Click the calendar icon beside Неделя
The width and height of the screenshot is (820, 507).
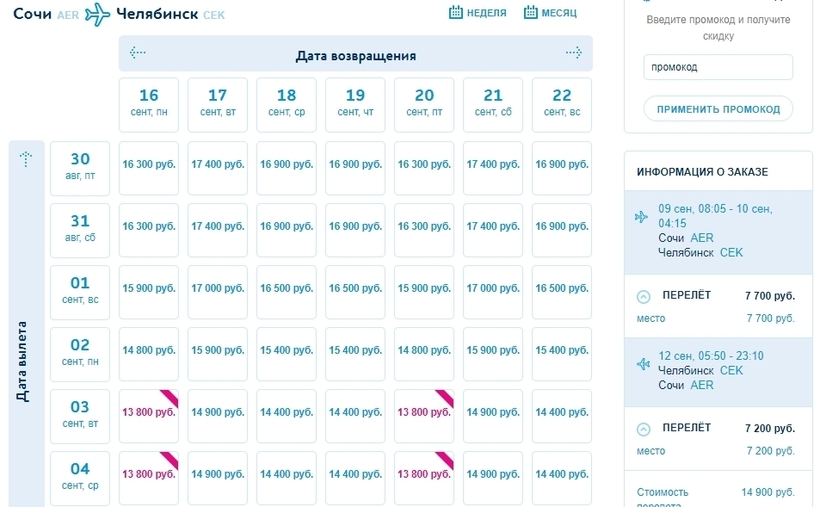click(456, 13)
